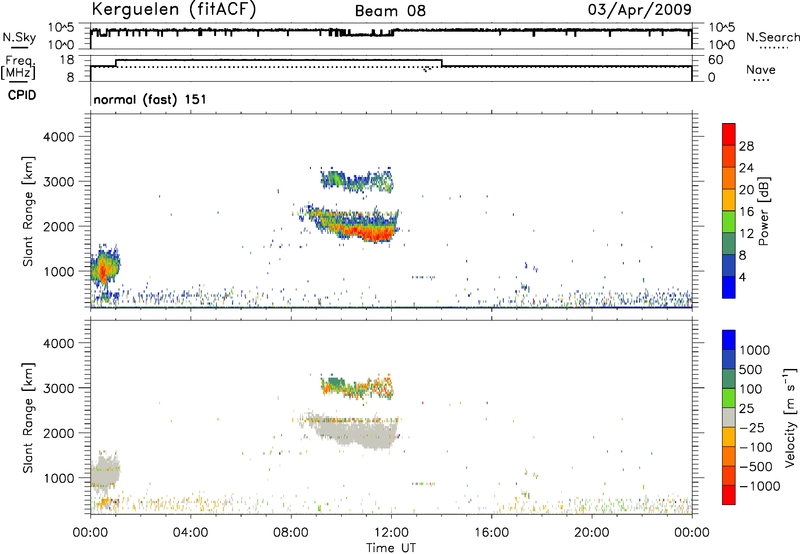Click the -25 tick on Velocity colorbar
The height and width of the screenshot is (554, 800).
point(752,427)
